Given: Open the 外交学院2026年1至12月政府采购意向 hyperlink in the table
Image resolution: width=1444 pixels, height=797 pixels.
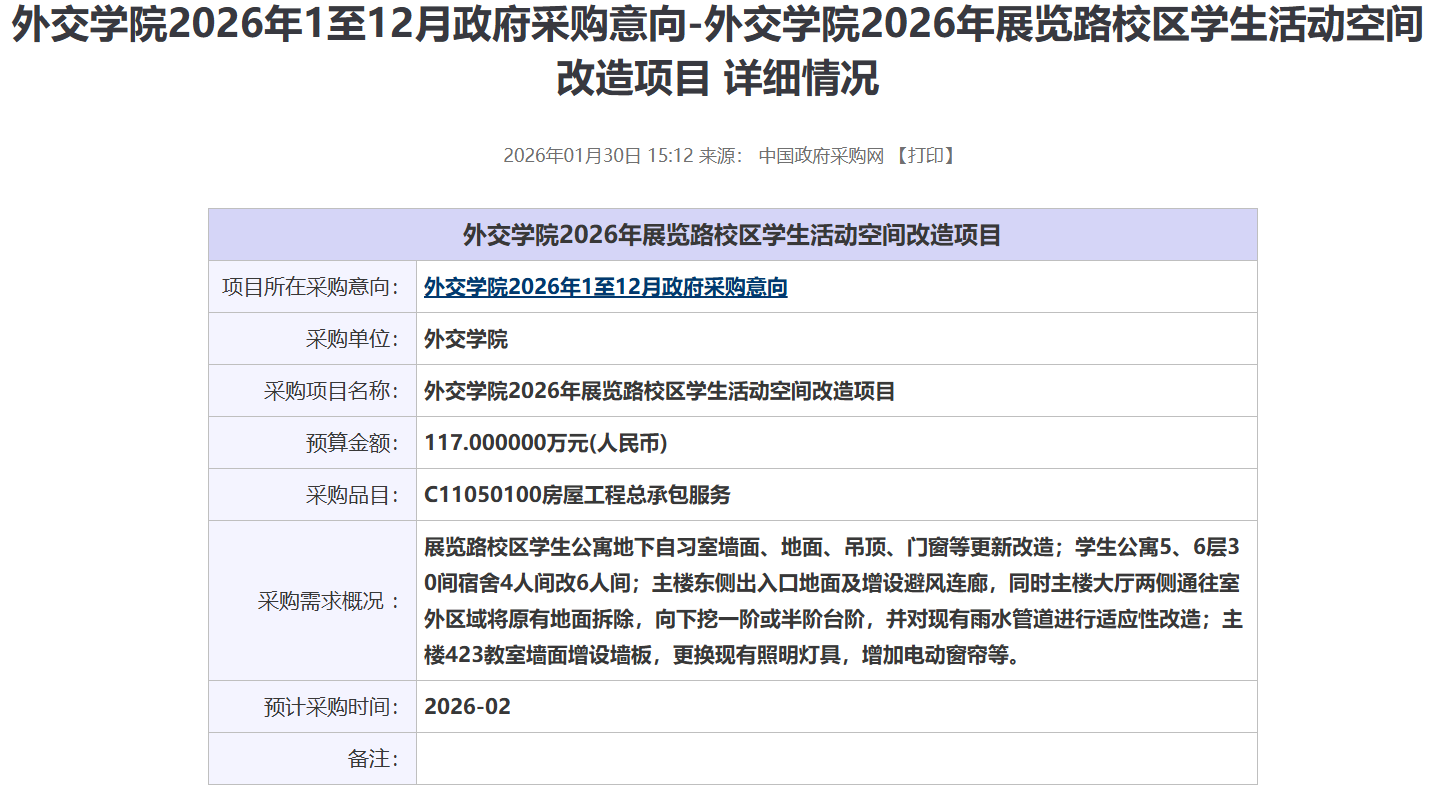Looking at the screenshot, I should click(x=605, y=288).
